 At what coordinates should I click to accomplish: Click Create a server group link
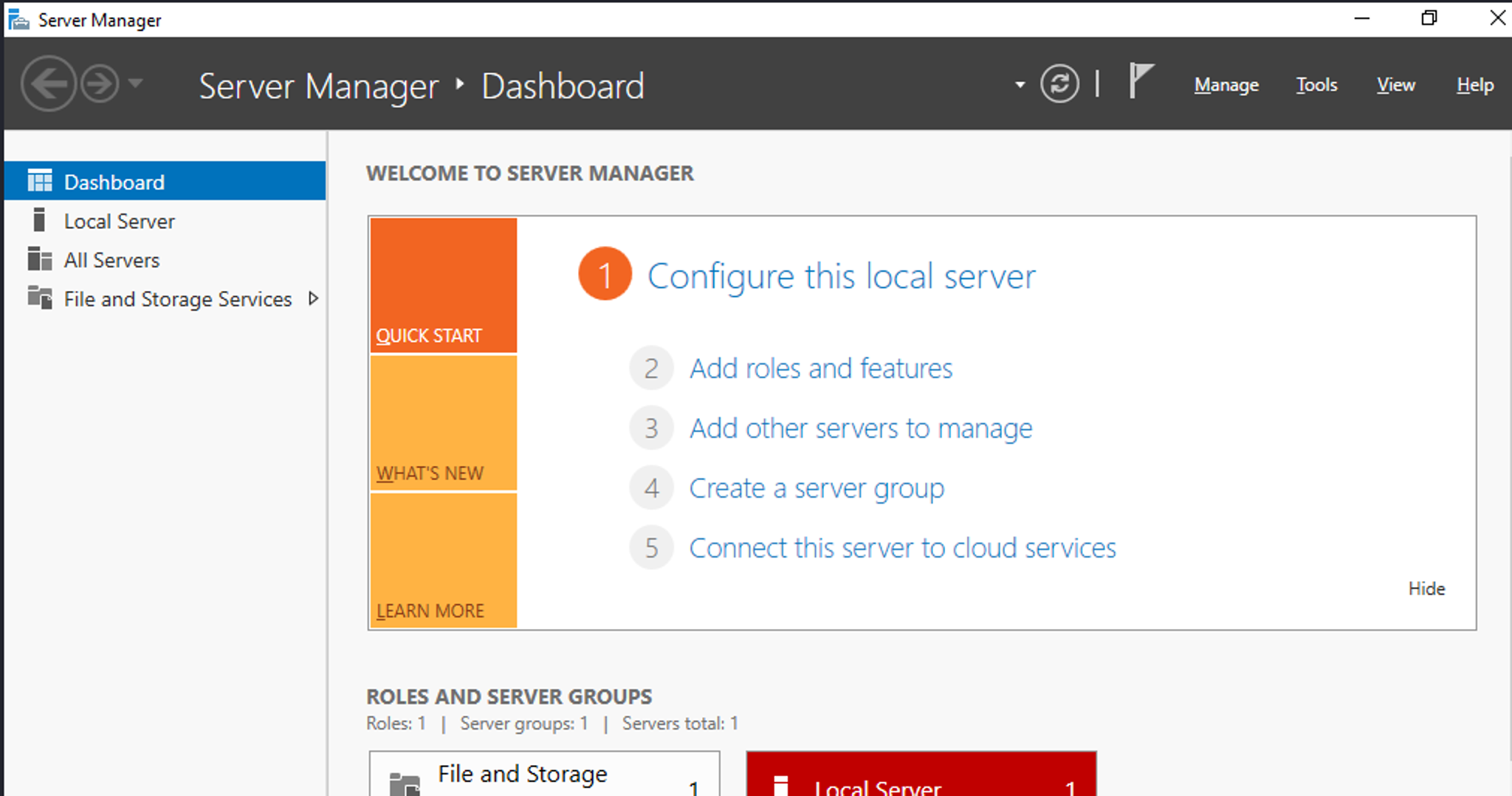point(817,488)
